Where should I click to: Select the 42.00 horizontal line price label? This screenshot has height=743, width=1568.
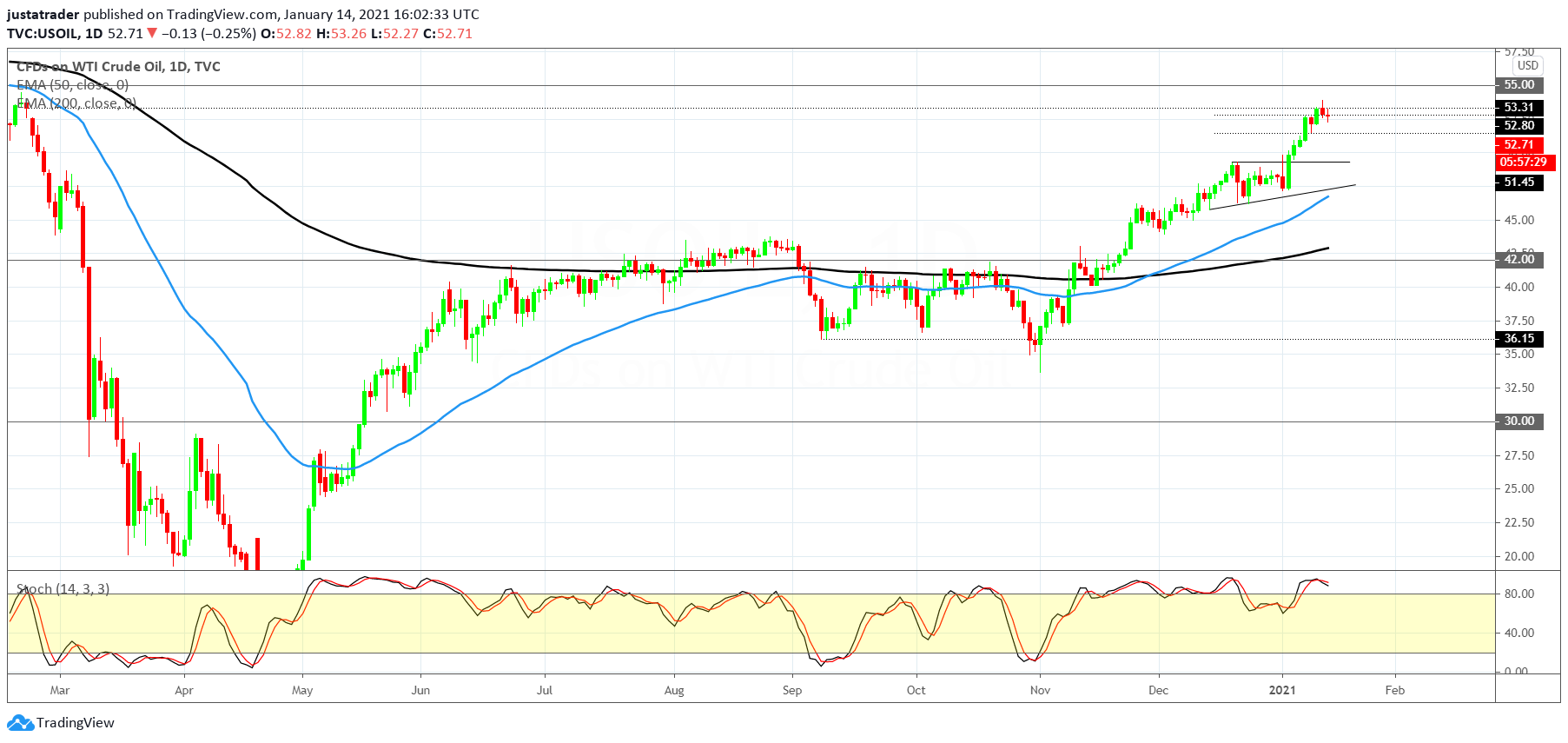click(x=1519, y=260)
